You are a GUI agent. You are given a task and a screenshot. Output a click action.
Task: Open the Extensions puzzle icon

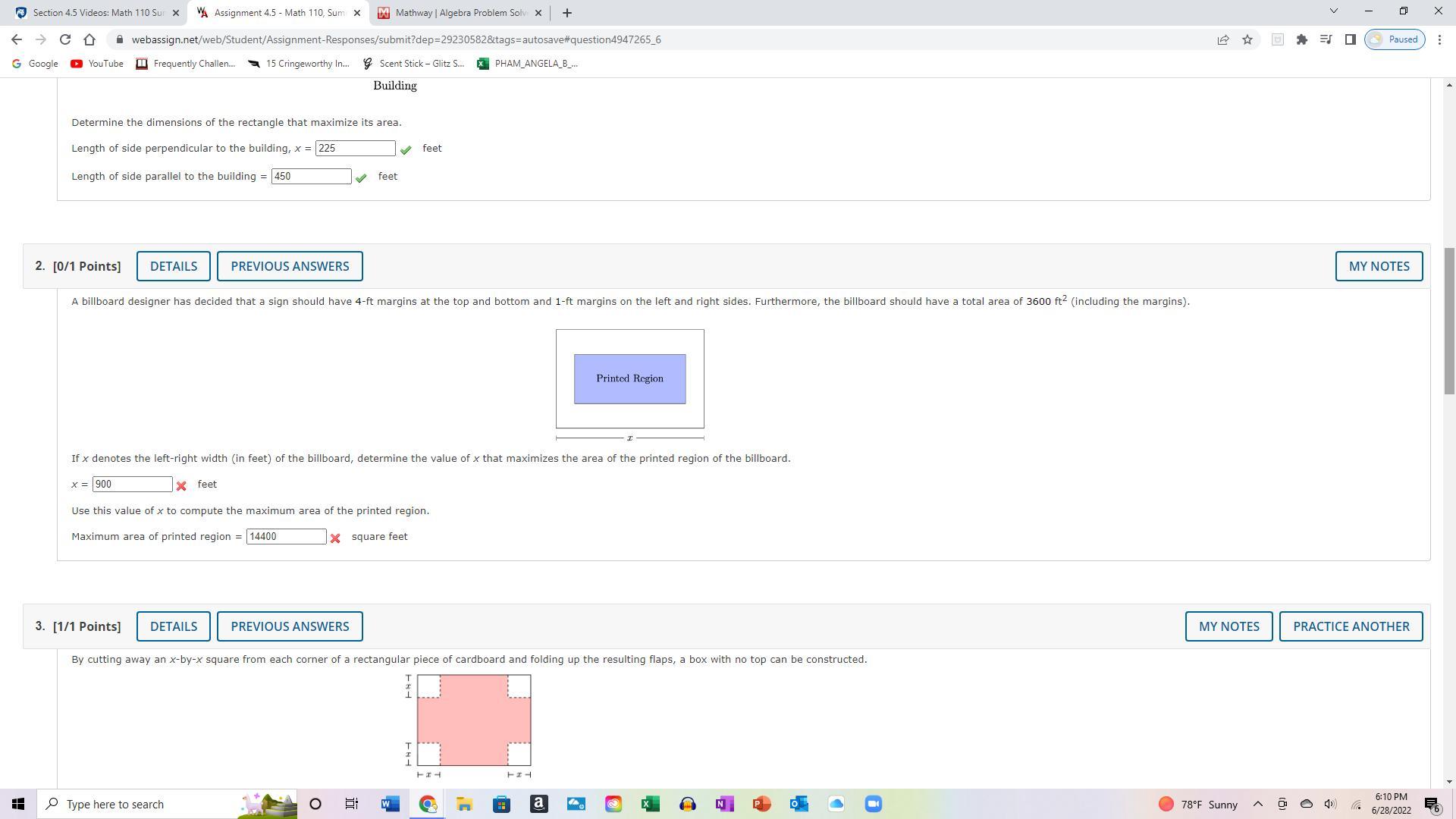[1302, 39]
